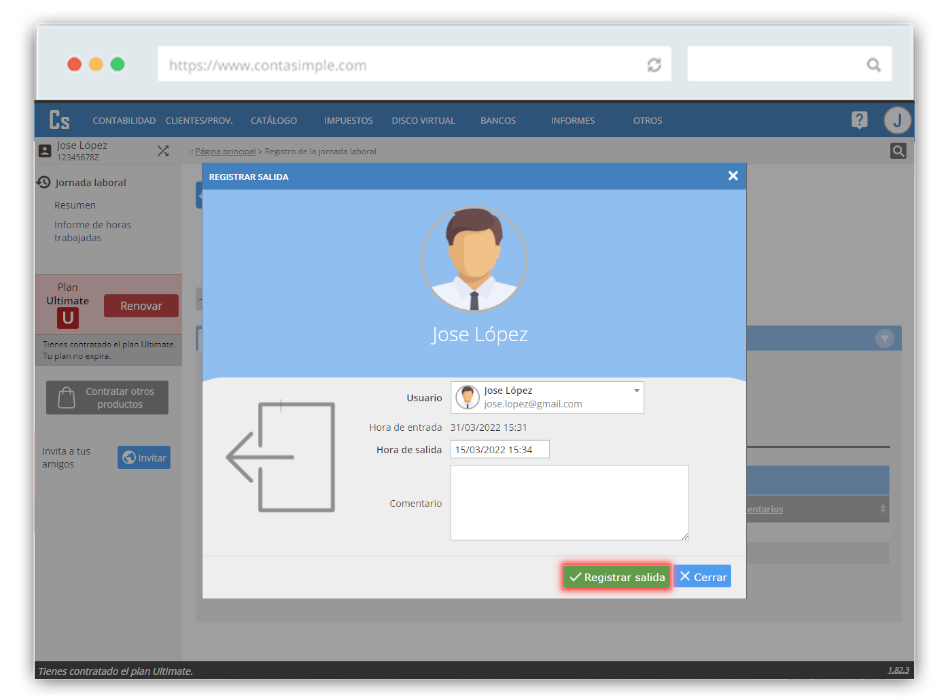This screenshot has height=699, width=950.
Task: Click the version number 1.82.3 link
Action: pyautogui.click(x=899, y=670)
